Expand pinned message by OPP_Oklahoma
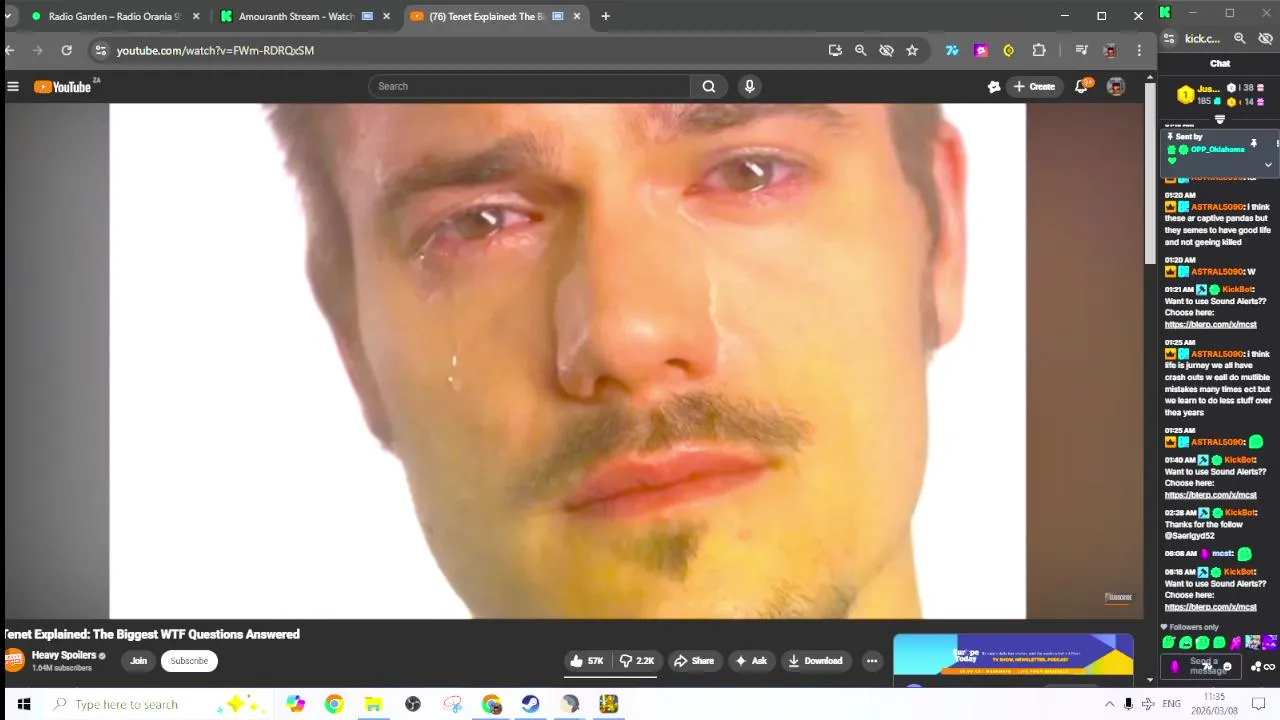Screen dimensions: 1280x720 pyautogui.click(x=1268, y=165)
